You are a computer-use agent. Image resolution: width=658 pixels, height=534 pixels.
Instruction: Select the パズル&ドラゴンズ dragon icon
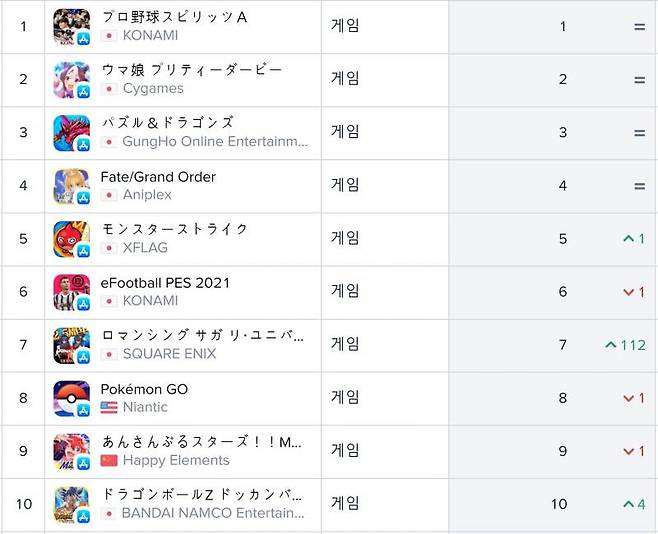pos(71,132)
